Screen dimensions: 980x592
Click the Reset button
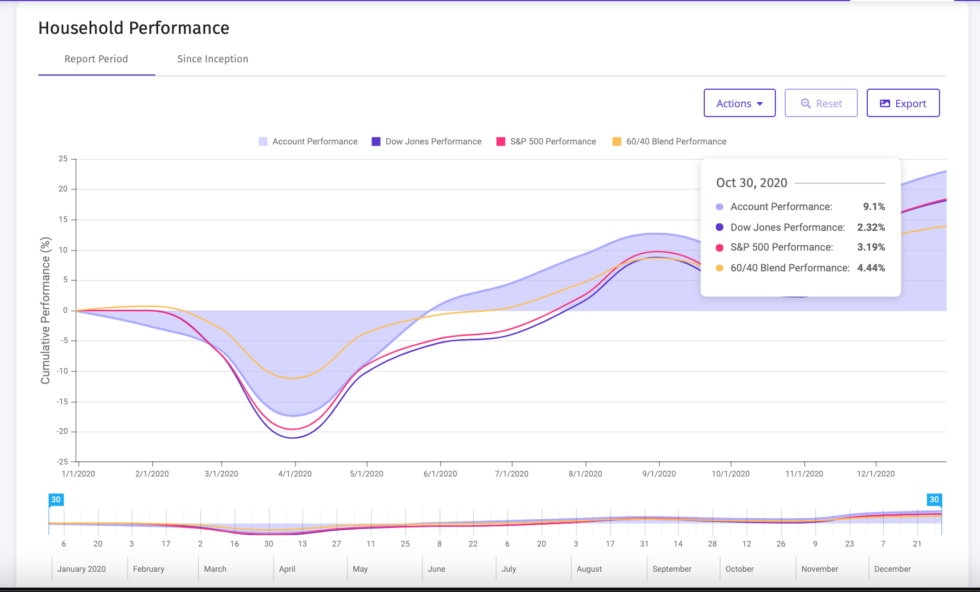click(x=821, y=103)
